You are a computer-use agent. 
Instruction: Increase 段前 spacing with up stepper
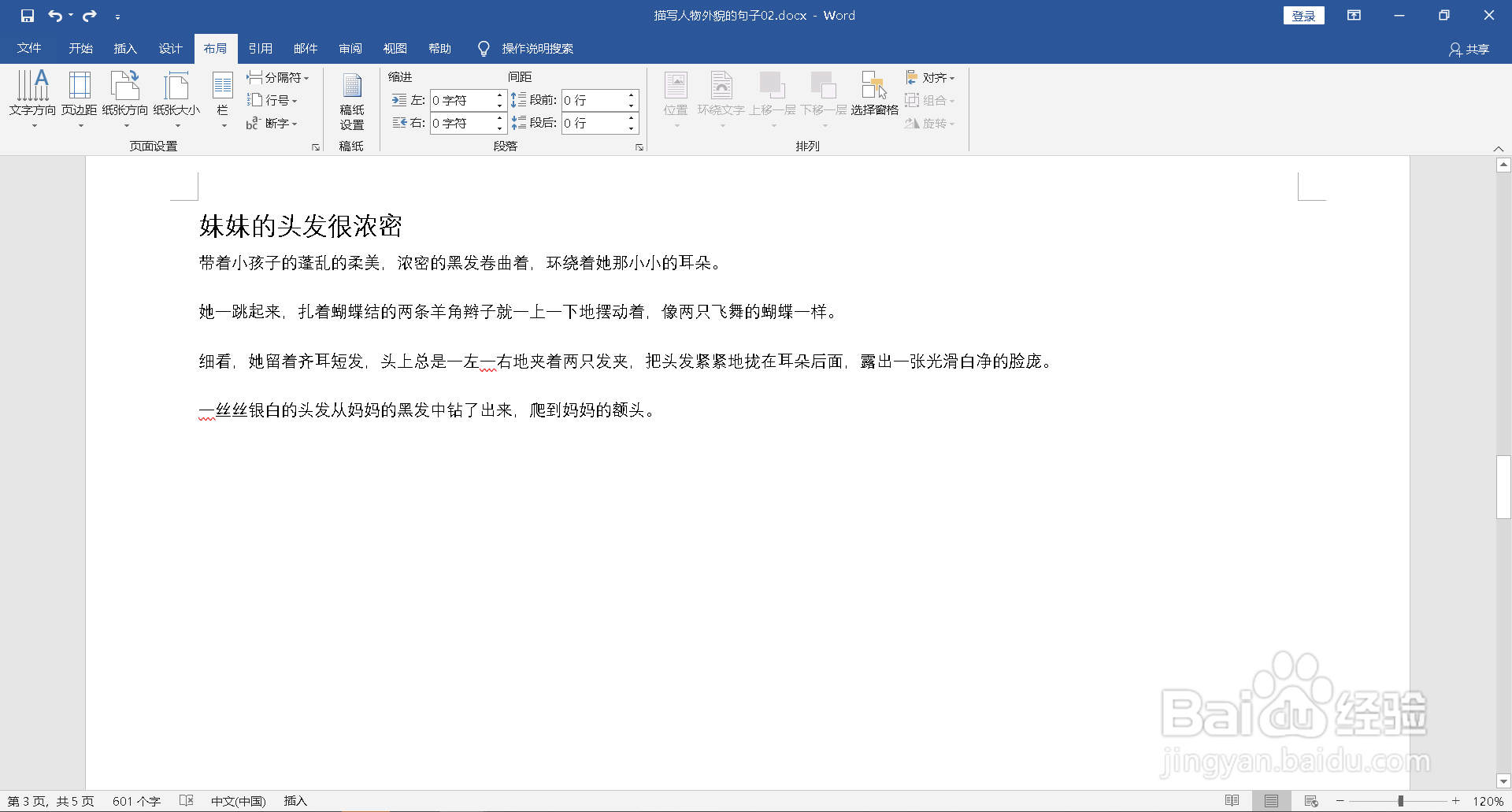pos(632,95)
